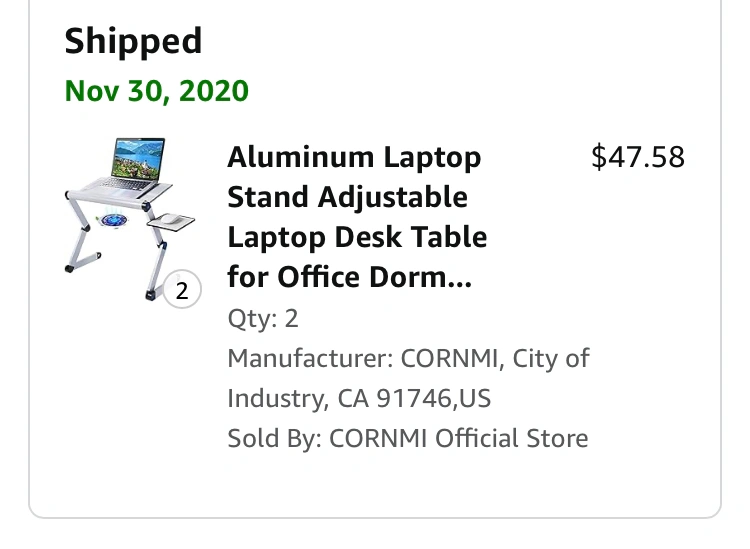Open the CORNMI Official Store seller link

click(458, 438)
